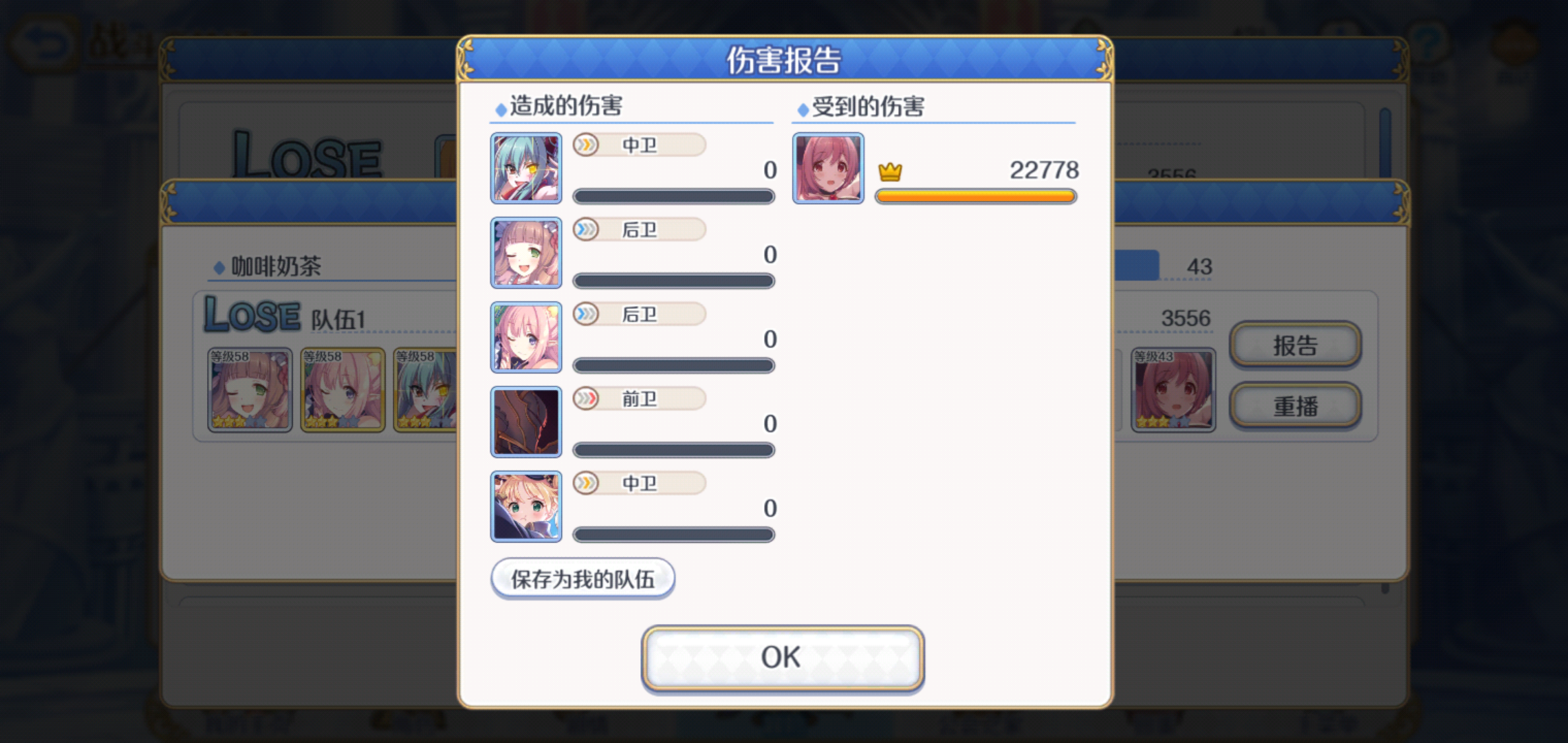Select the pink-haired elf character portrait
Screen dimensions: 1568x743
pos(526,338)
